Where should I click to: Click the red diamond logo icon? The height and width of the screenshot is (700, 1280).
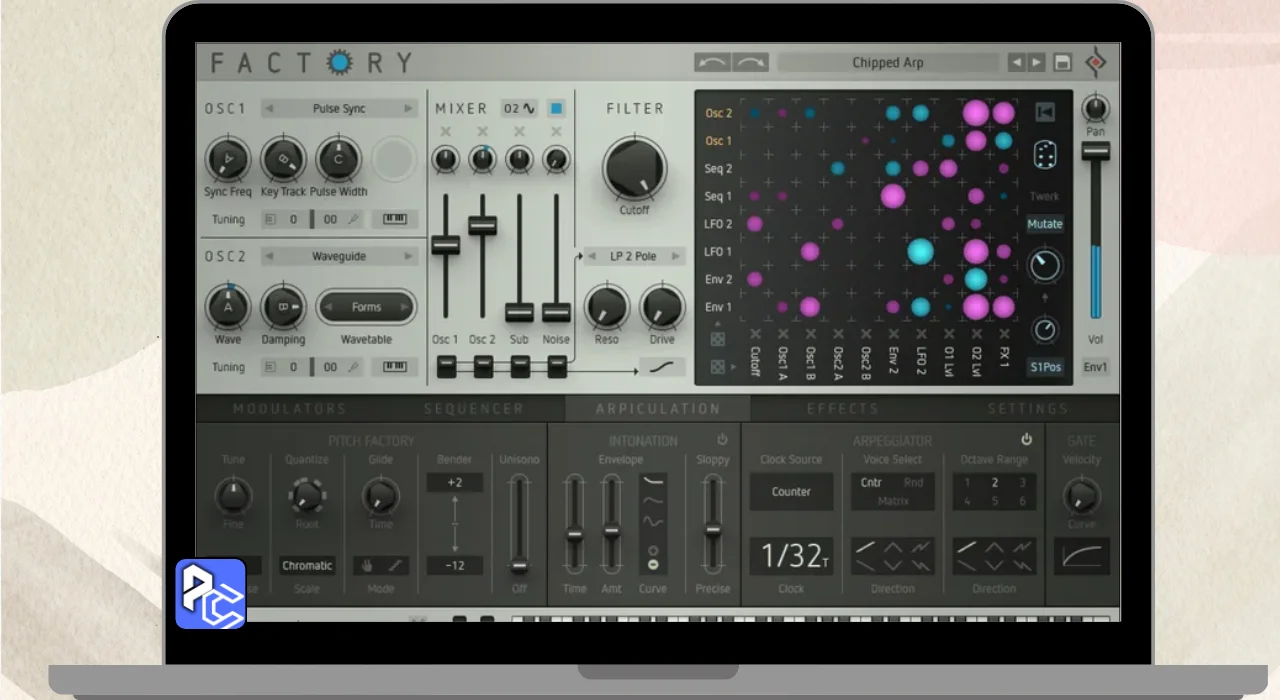tap(1096, 63)
